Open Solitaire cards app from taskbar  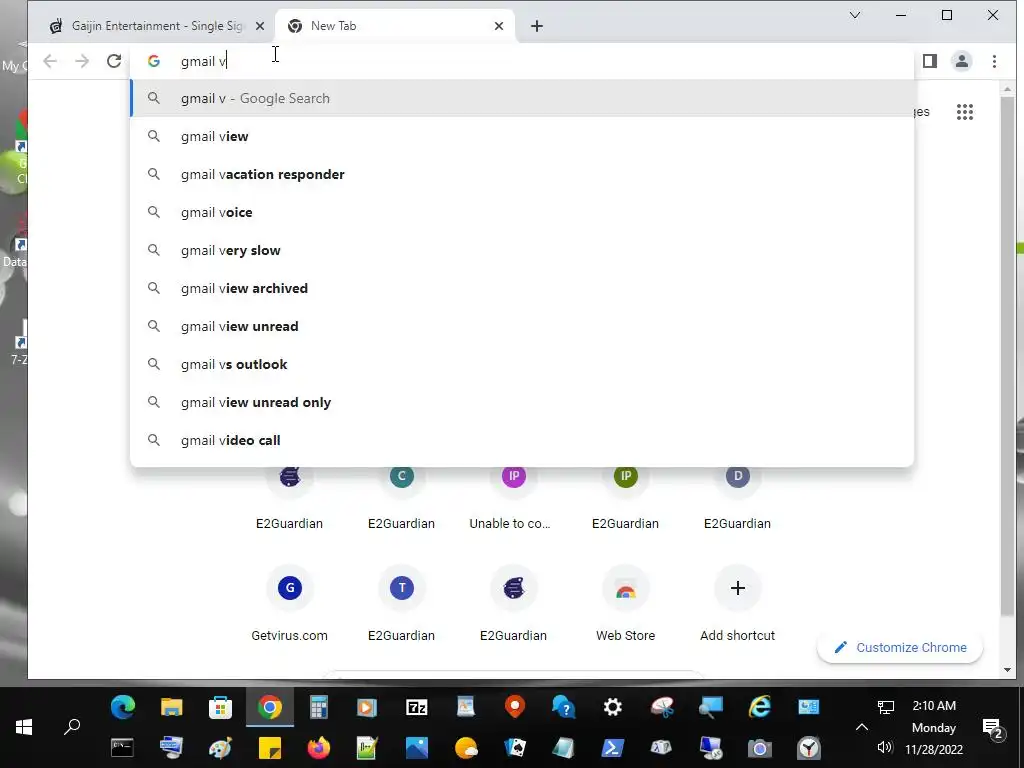[515, 748]
